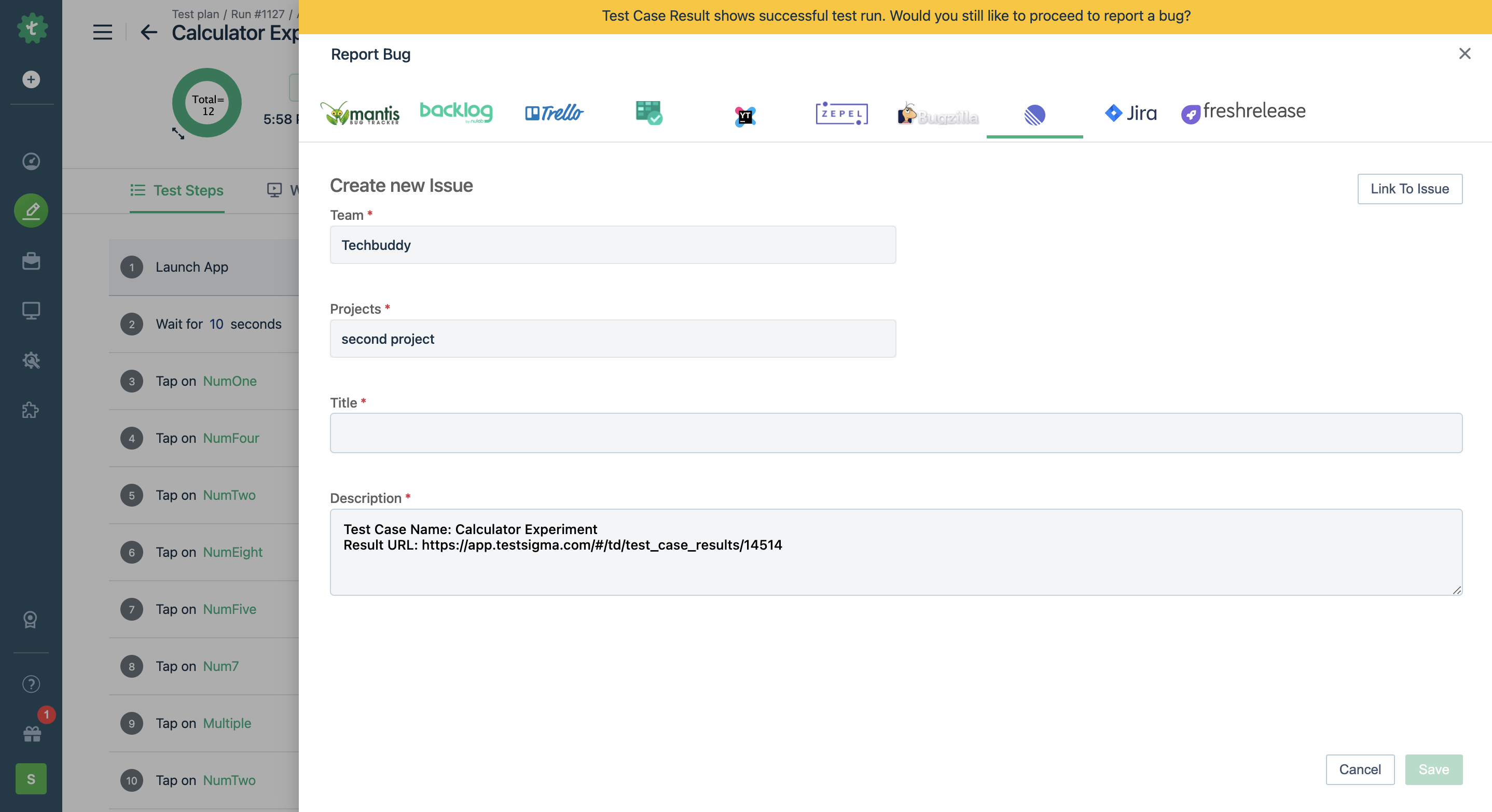Click the Test plan breadcrumb link
The image size is (1492, 812).
tap(195, 14)
